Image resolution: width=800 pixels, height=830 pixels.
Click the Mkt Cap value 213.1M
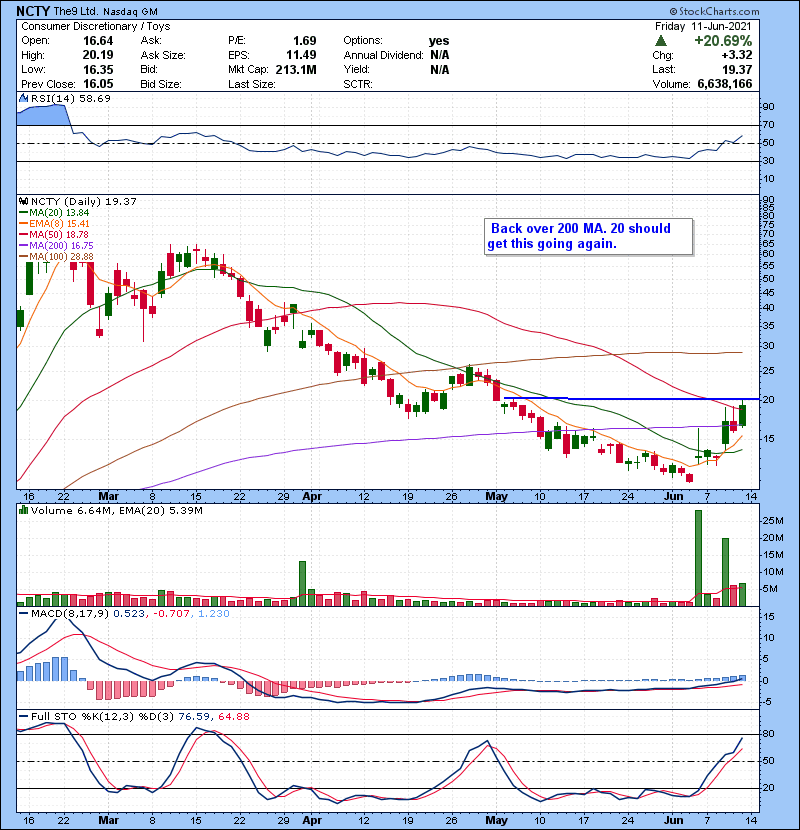point(296,69)
